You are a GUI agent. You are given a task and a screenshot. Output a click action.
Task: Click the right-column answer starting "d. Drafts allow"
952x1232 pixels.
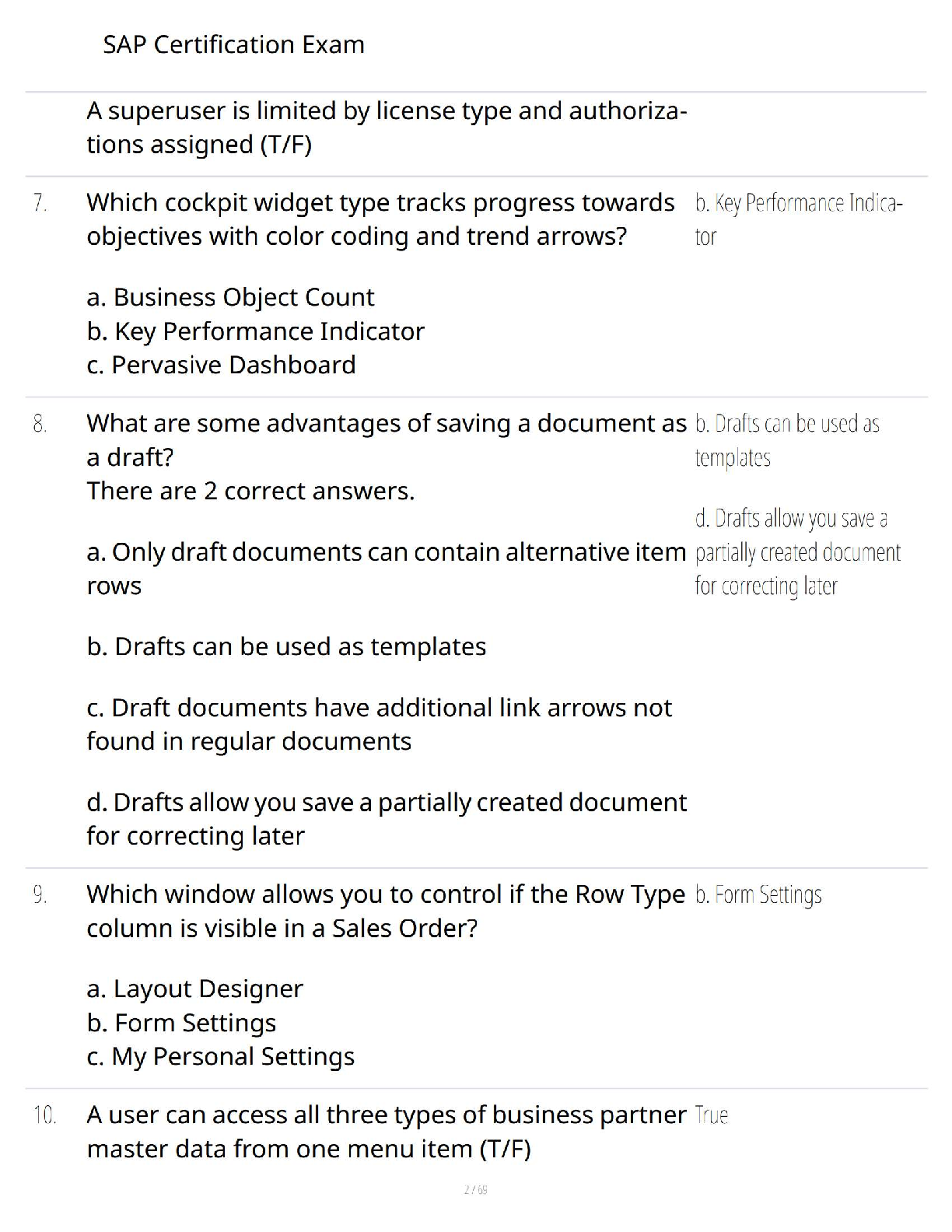797,552
